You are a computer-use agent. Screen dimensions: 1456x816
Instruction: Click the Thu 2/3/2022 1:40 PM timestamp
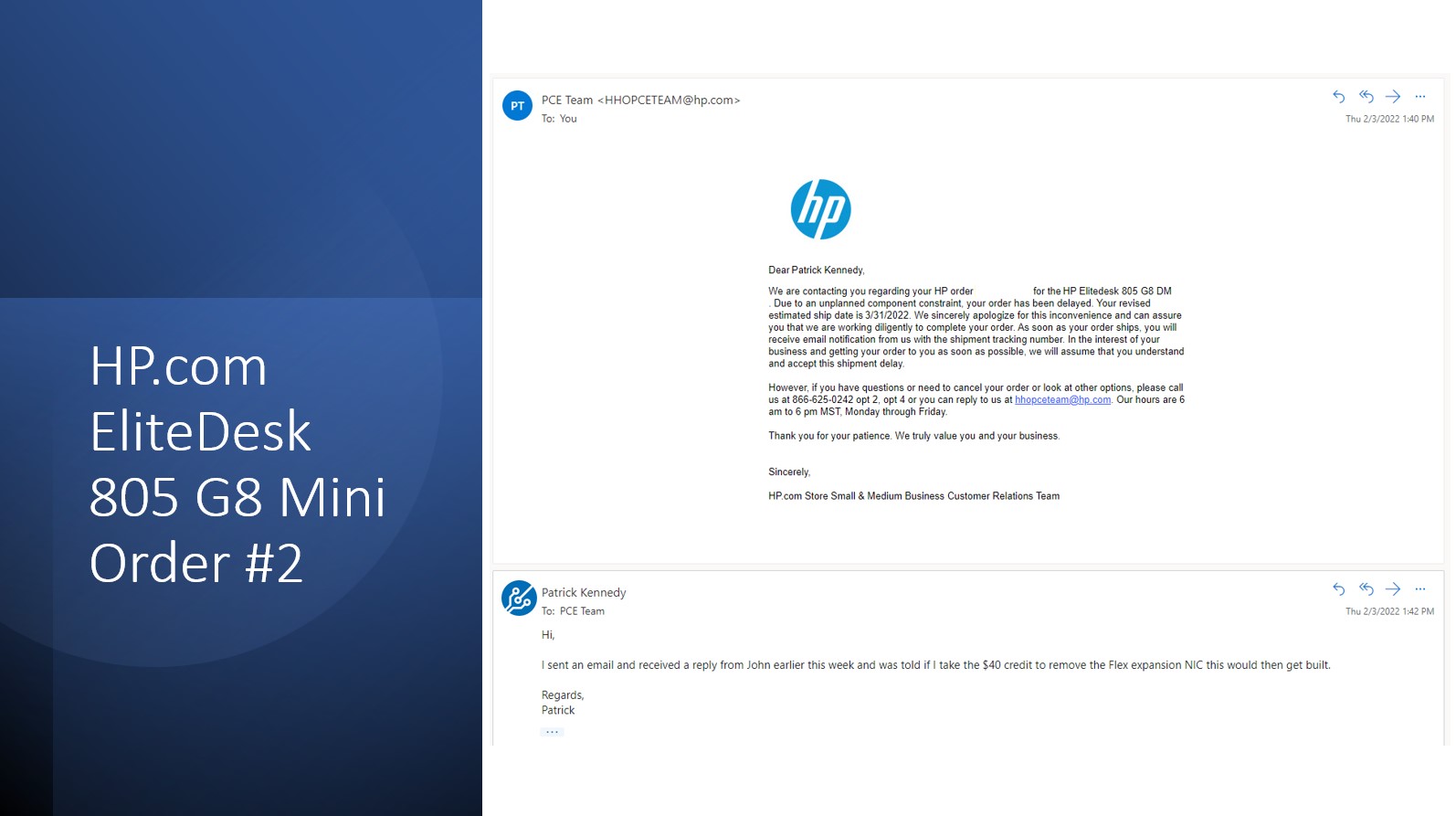tap(1388, 119)
